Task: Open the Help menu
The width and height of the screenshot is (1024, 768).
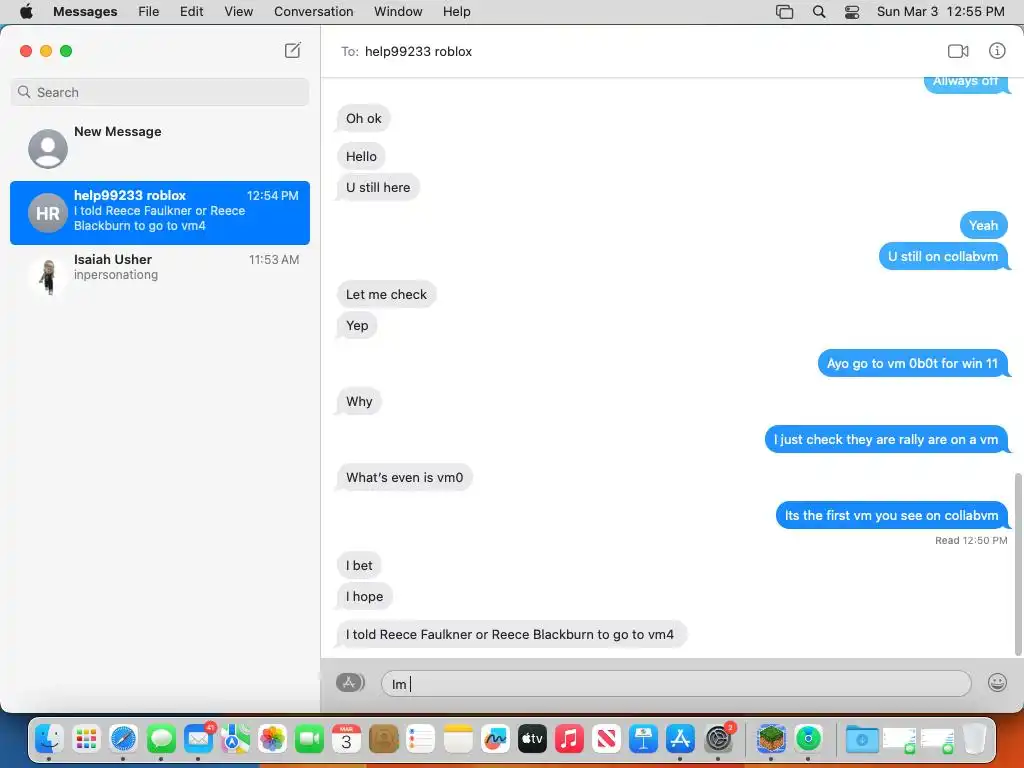Action: [x=456, y=11]
